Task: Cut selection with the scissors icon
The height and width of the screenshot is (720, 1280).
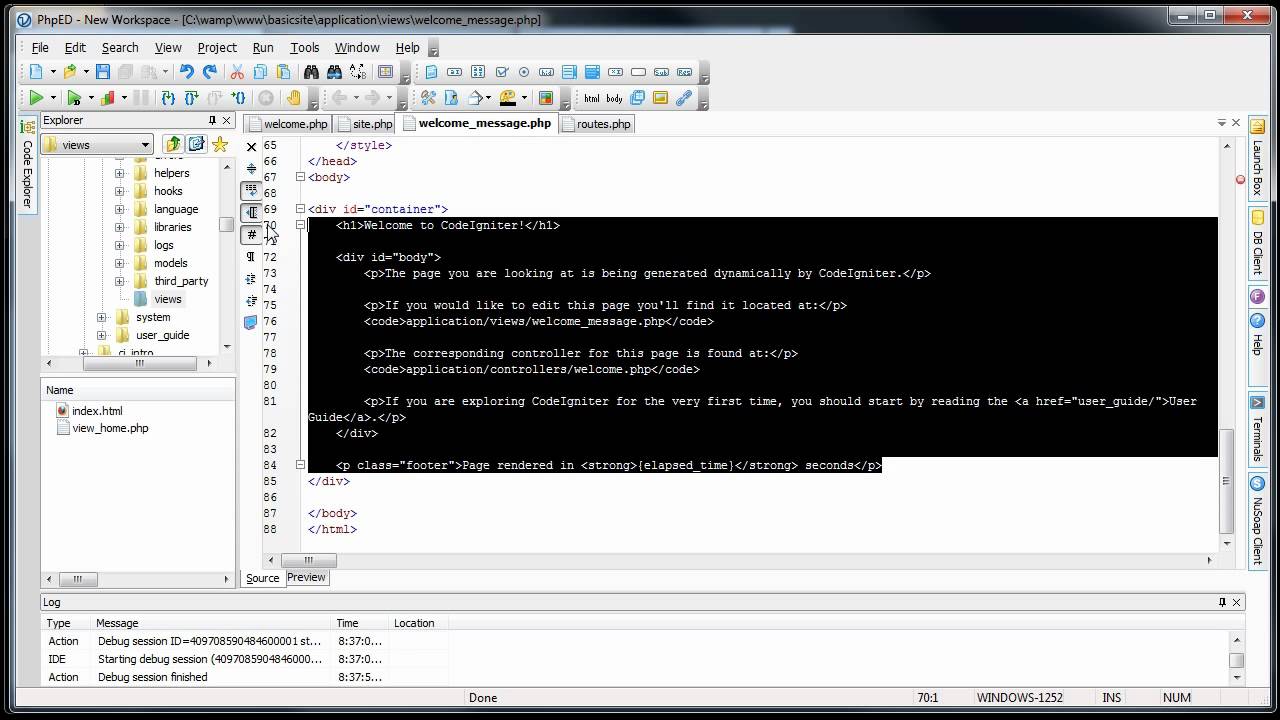Action: pos(237,72)
